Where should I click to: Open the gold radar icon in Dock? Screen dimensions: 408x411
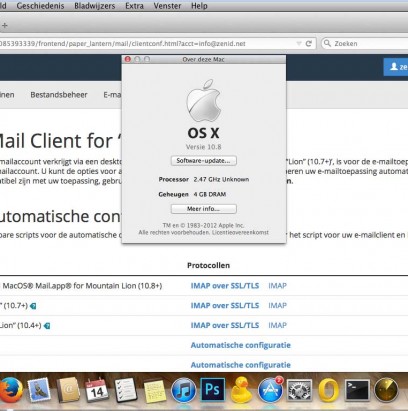[x=386, y=390]
